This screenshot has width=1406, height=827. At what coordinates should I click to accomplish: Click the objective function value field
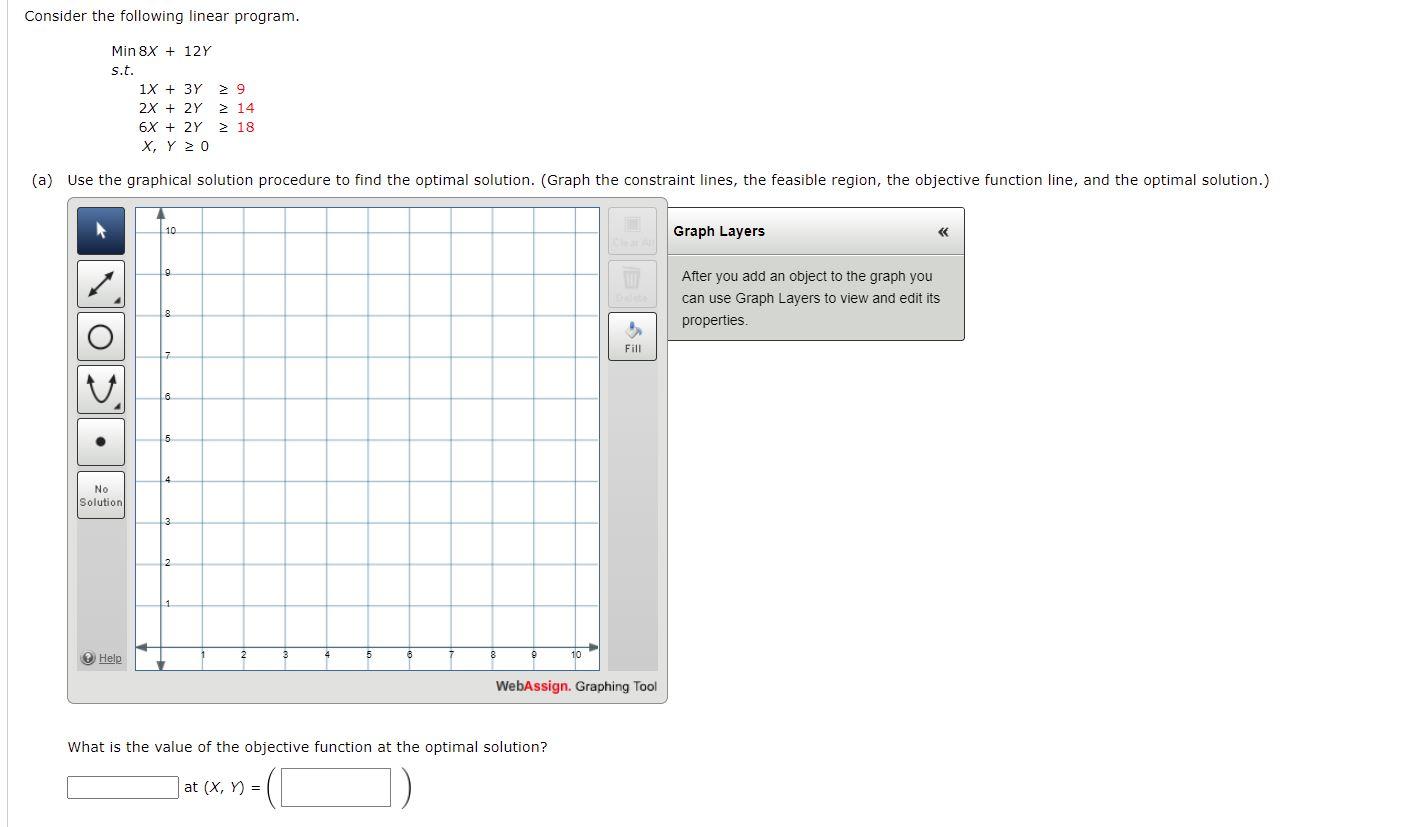click(122, 787)
